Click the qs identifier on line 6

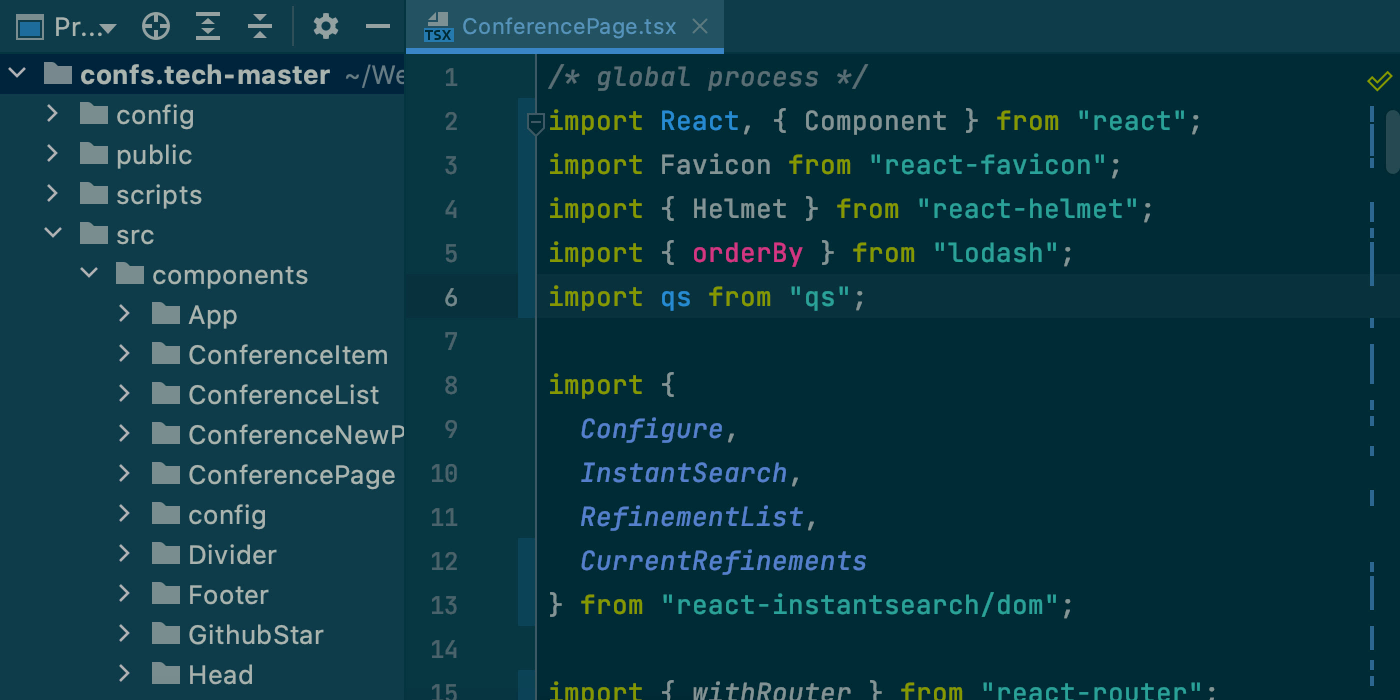[676, 297]
